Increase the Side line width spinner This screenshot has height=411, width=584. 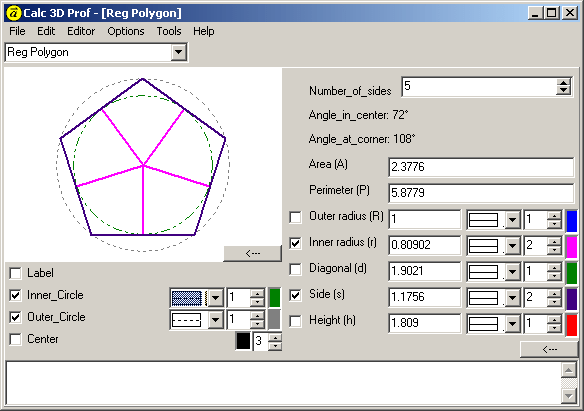pyautogui.click(x=554, y=293)
